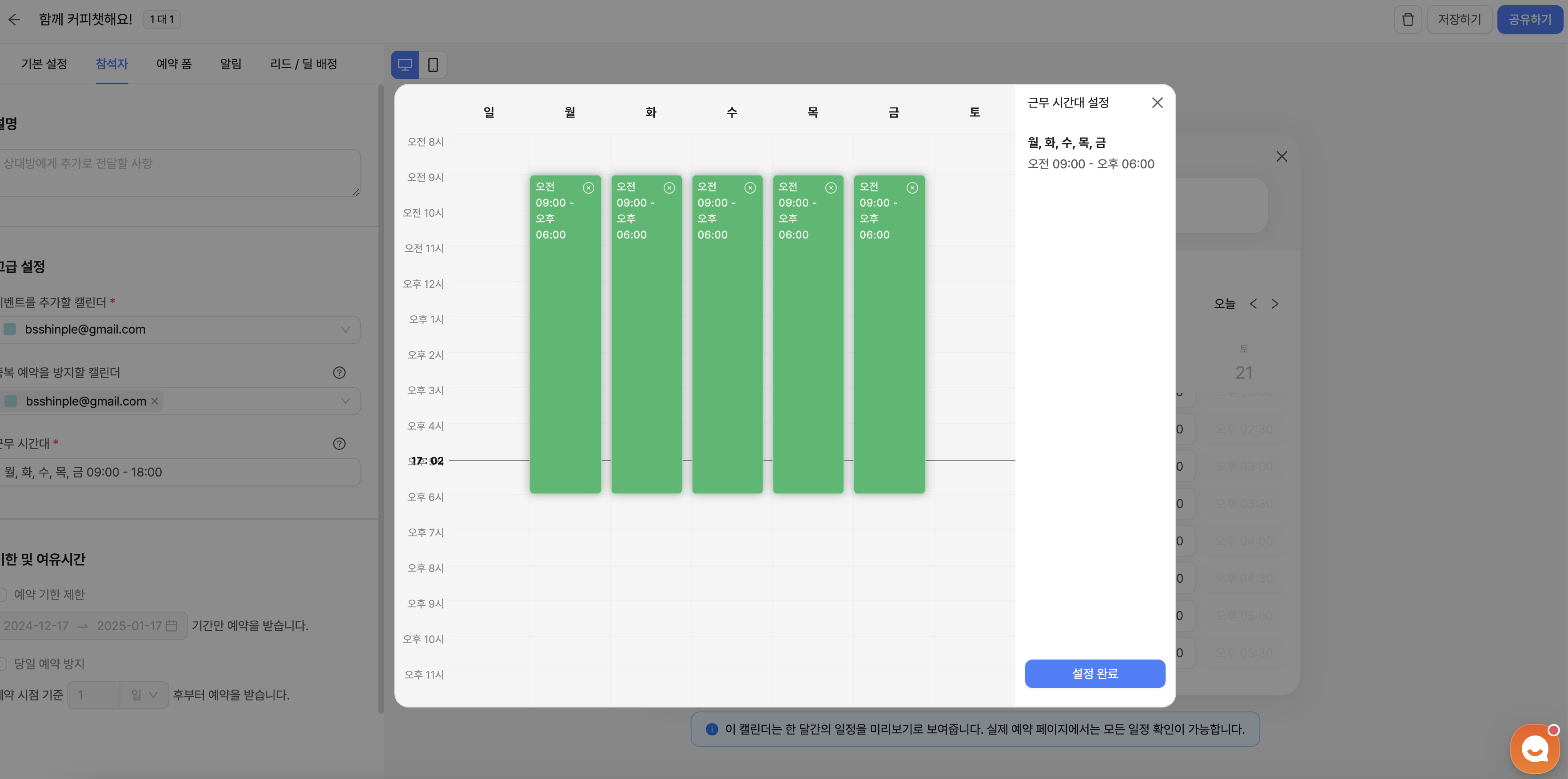Remove Tuesday's work-hours block with its X icon

pos(669,188)
